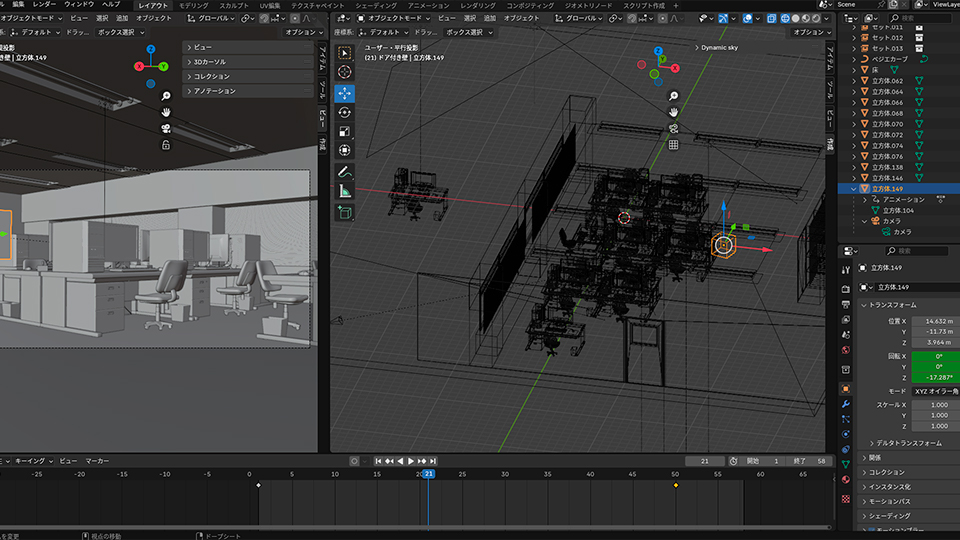960x540 pixels.
Task: Click the pan hand icon in left viewport
Action: pos(166,112)
